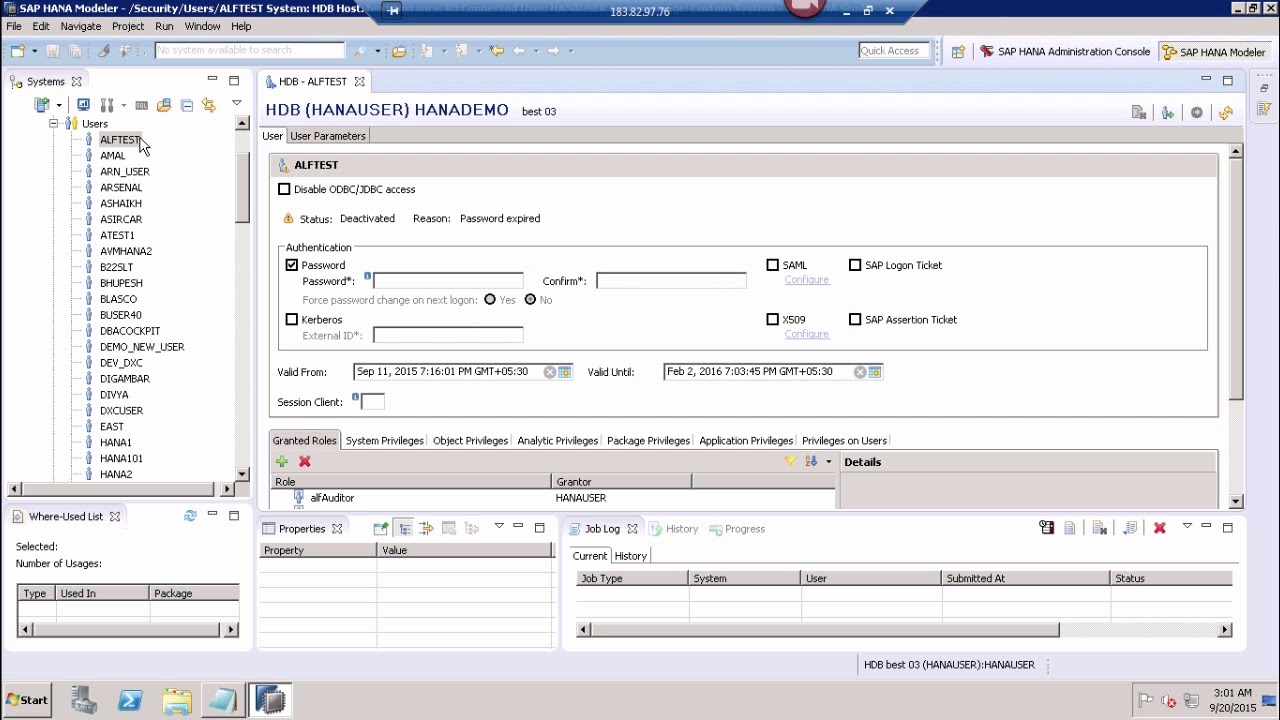Screen dimensions: 1280x720
Task: Select the alfAuditor role row
Action: 553,498
